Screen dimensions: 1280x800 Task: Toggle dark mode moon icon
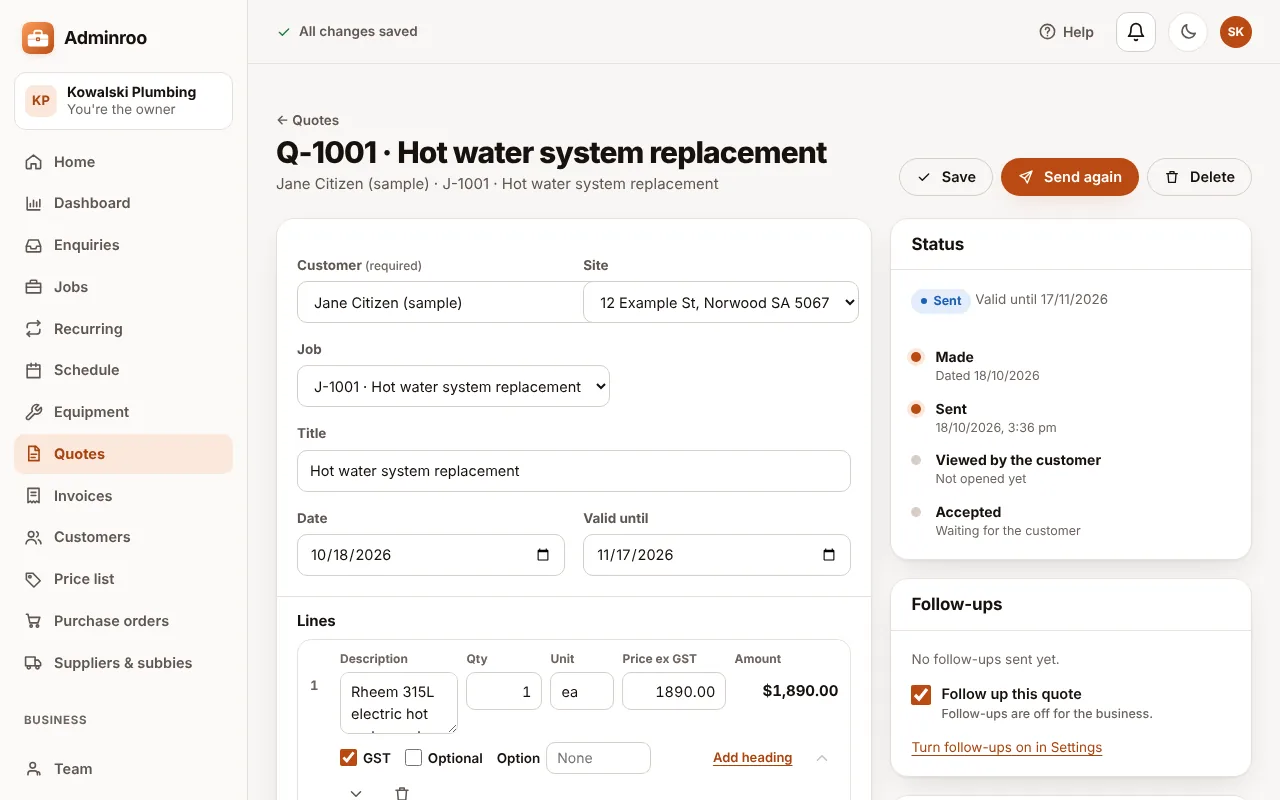pyautogui.click(x=1188, y=32)
